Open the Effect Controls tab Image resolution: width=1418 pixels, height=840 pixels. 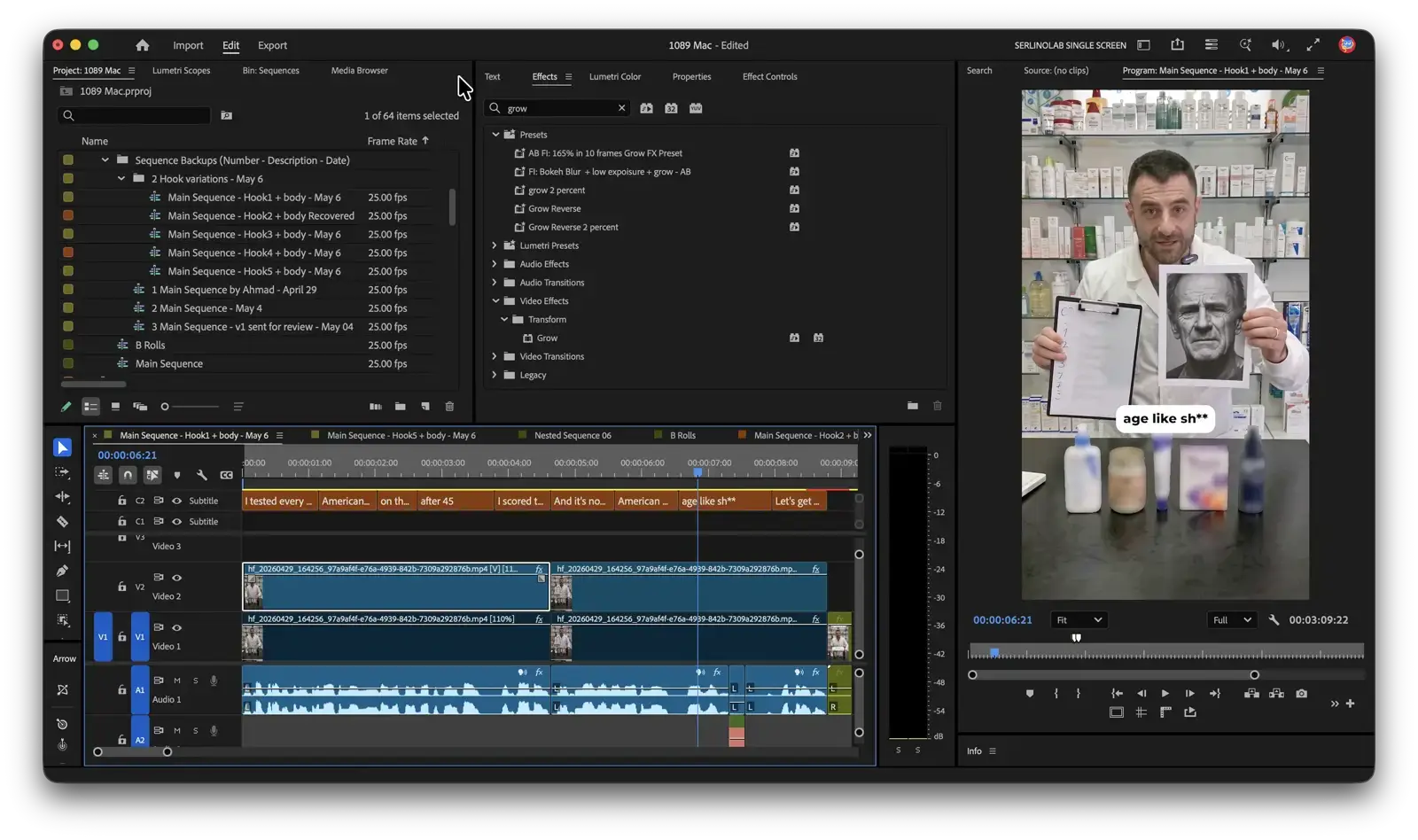coord(769,77)
